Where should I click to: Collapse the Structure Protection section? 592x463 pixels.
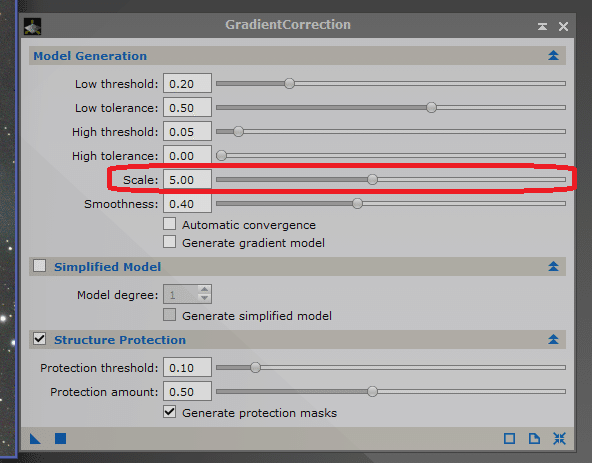pyautogui.click(x=553, y=340)
